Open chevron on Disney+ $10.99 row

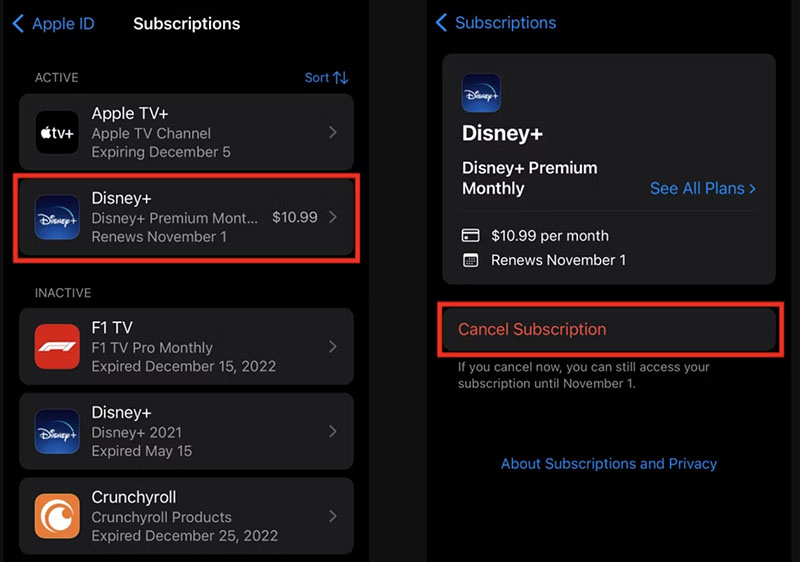pos(333,217)
